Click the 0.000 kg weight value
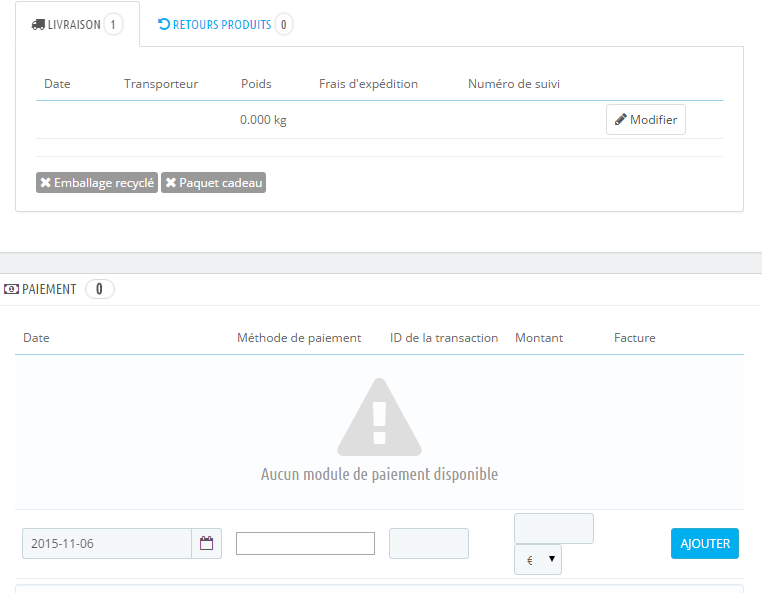This screenshot has height=593, width=762. 263,120
